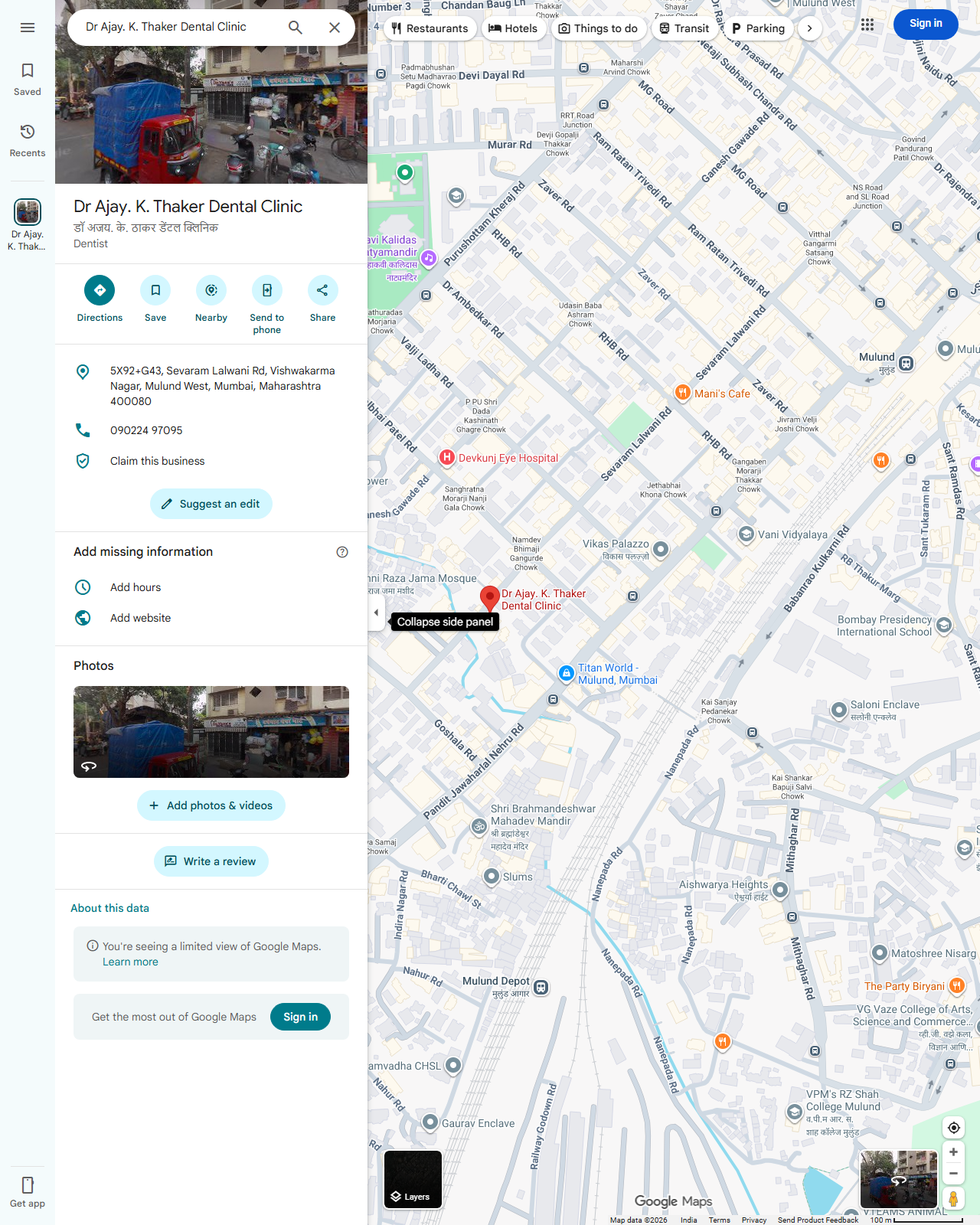Share this place icon
980x1225 pixels.
[x=322, y=290]
